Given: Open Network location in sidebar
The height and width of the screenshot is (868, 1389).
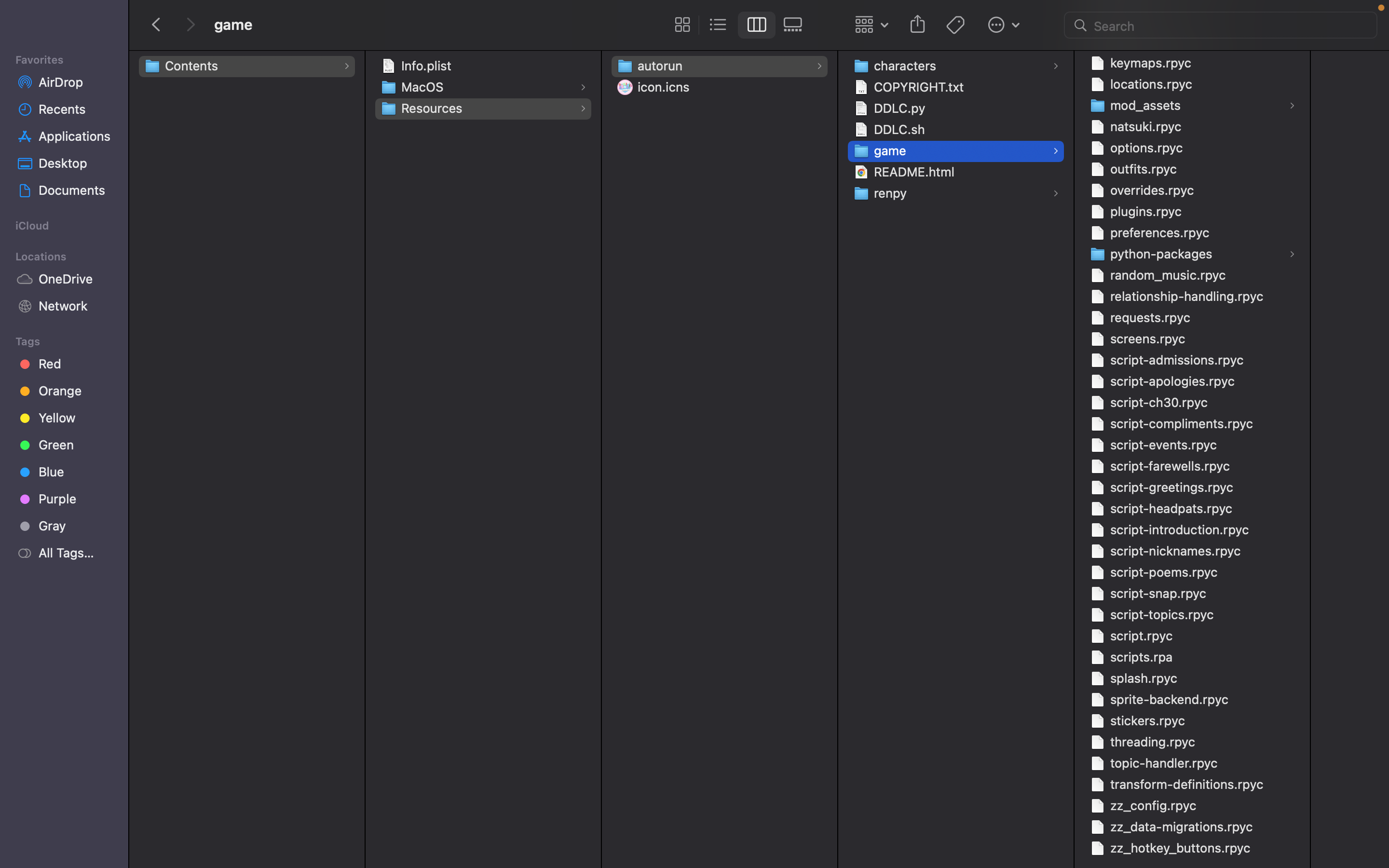Looking at the screenshot, I should (64, 306).
